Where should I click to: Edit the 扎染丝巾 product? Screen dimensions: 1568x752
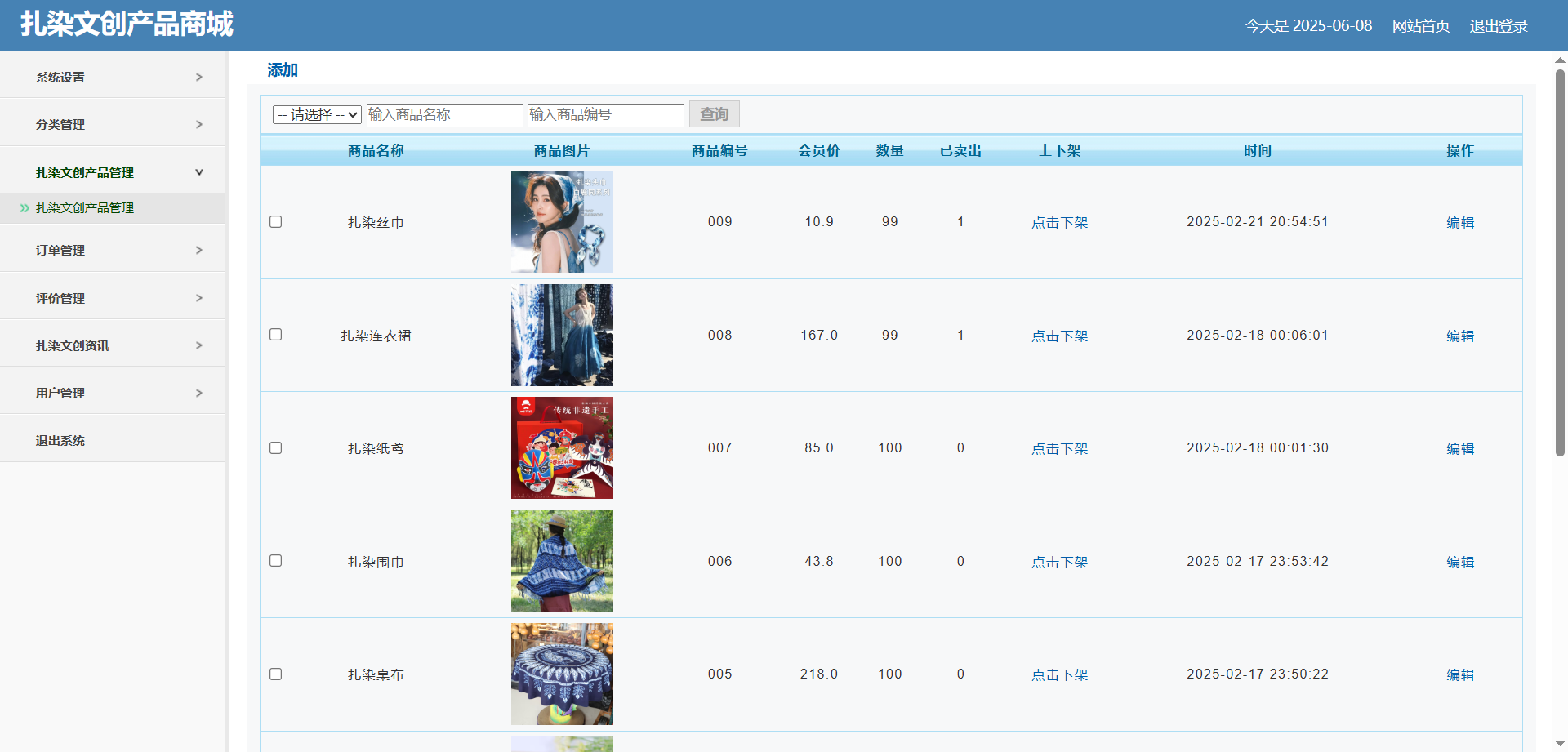point(1460,222)
